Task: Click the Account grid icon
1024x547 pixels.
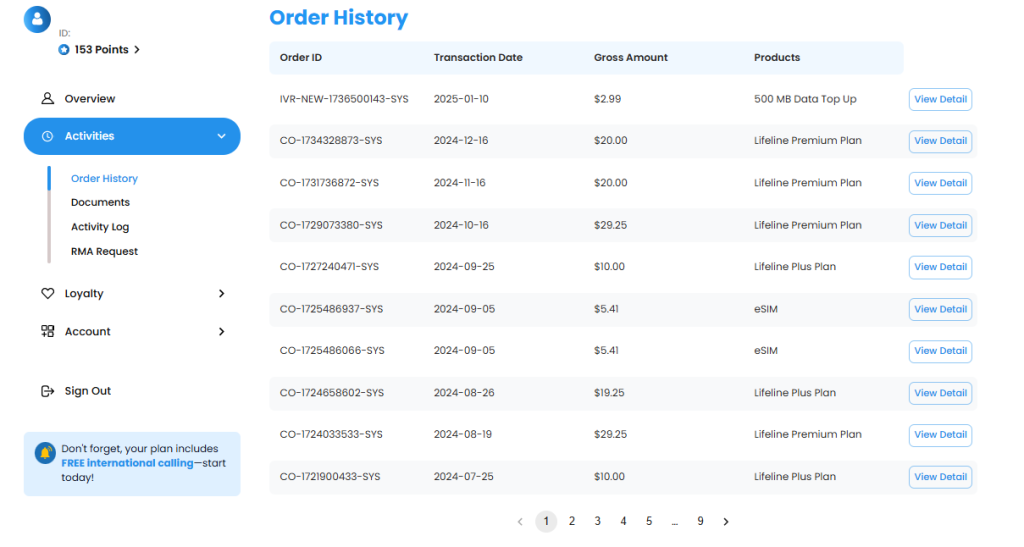Action: click(48, 332)
